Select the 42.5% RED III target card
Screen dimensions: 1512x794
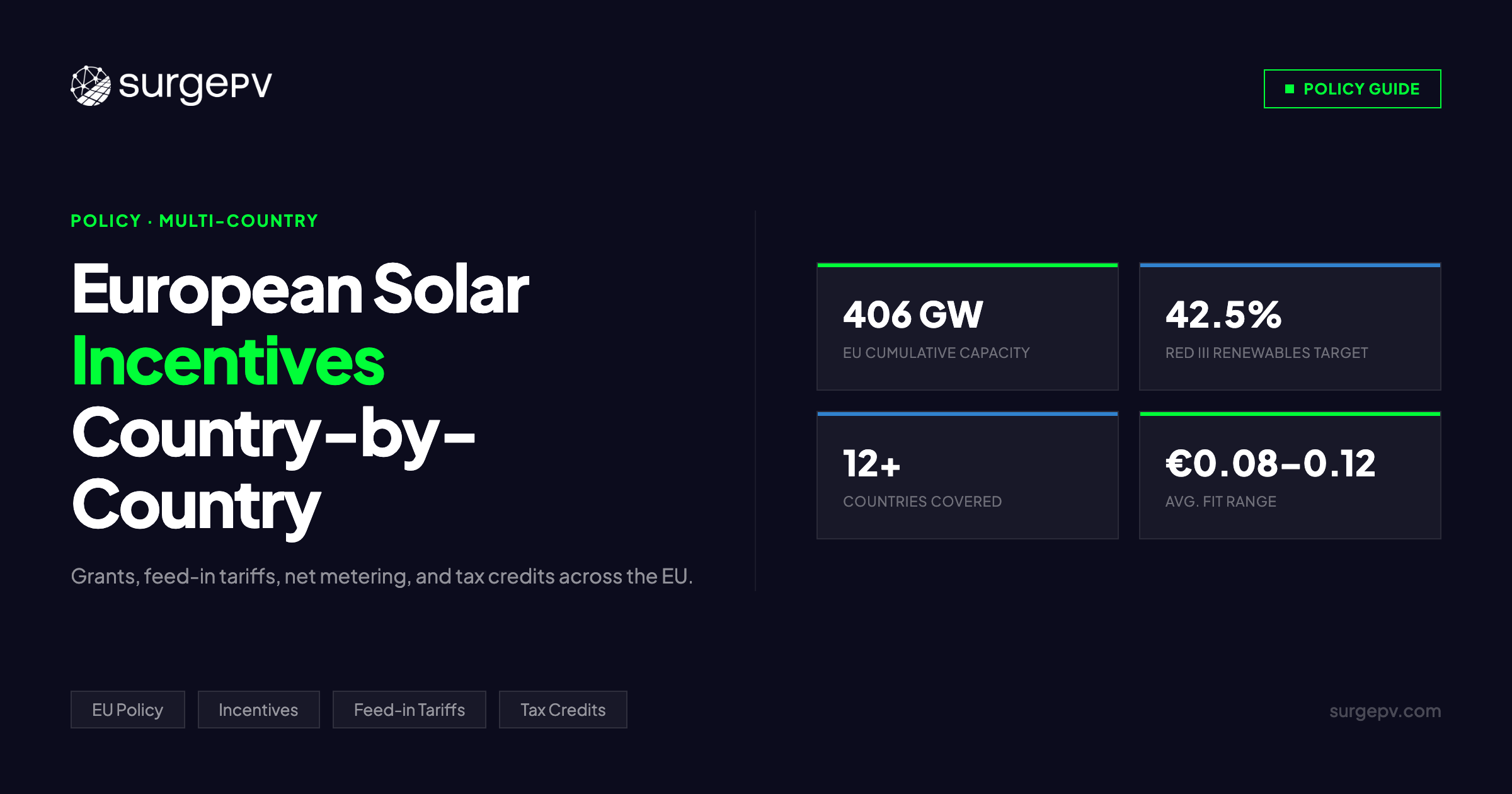(x=1290, y=328)
